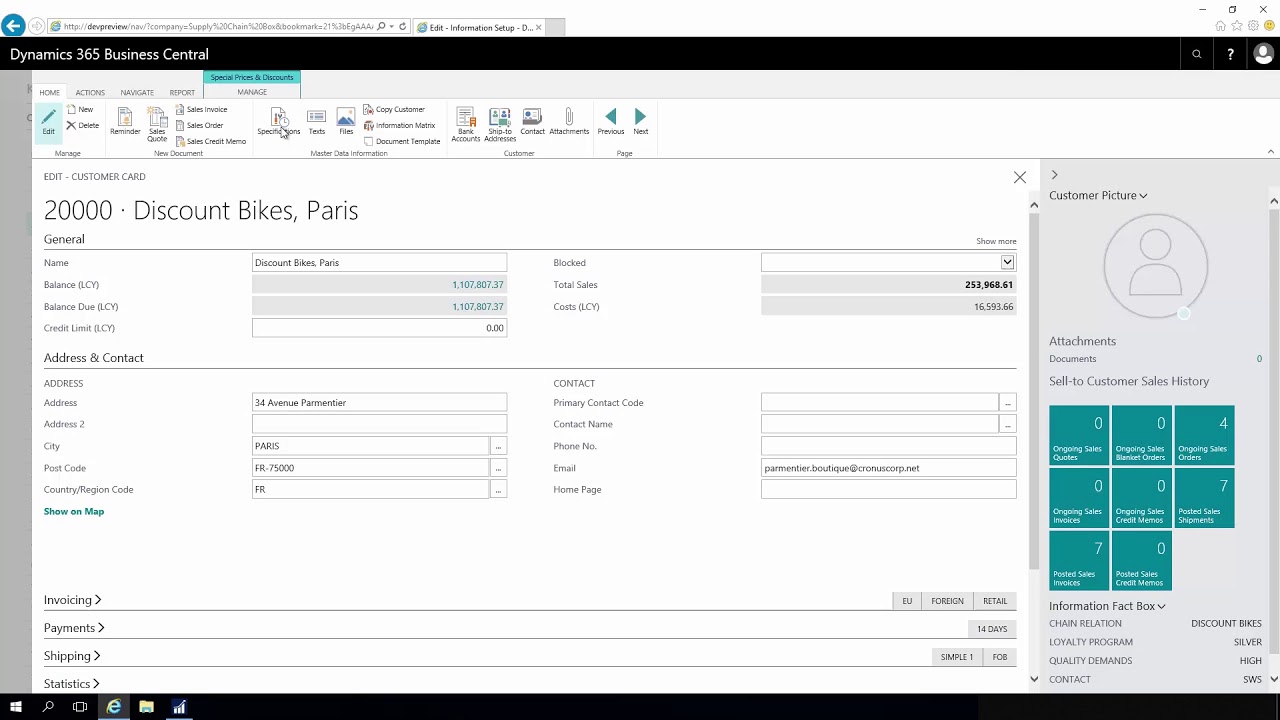Create a new Sales Quote
The image size is (1280, 720).
tap(157, 124)
